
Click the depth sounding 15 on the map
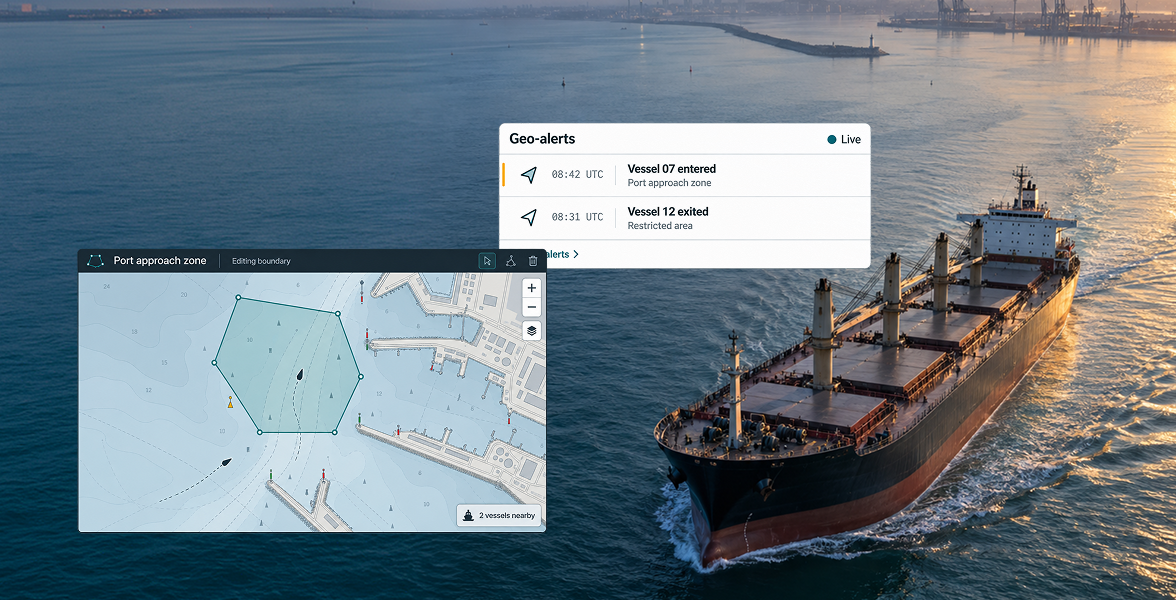(164, 362)
